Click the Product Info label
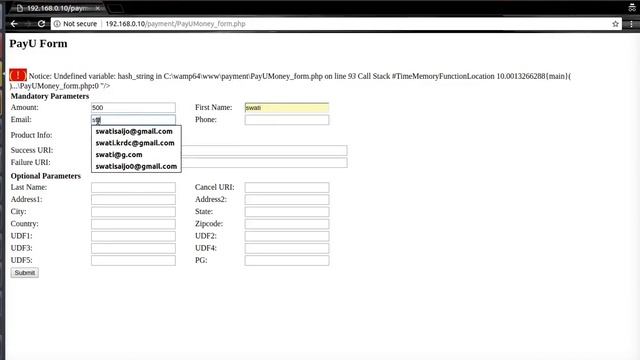 (x=31, y=135)
